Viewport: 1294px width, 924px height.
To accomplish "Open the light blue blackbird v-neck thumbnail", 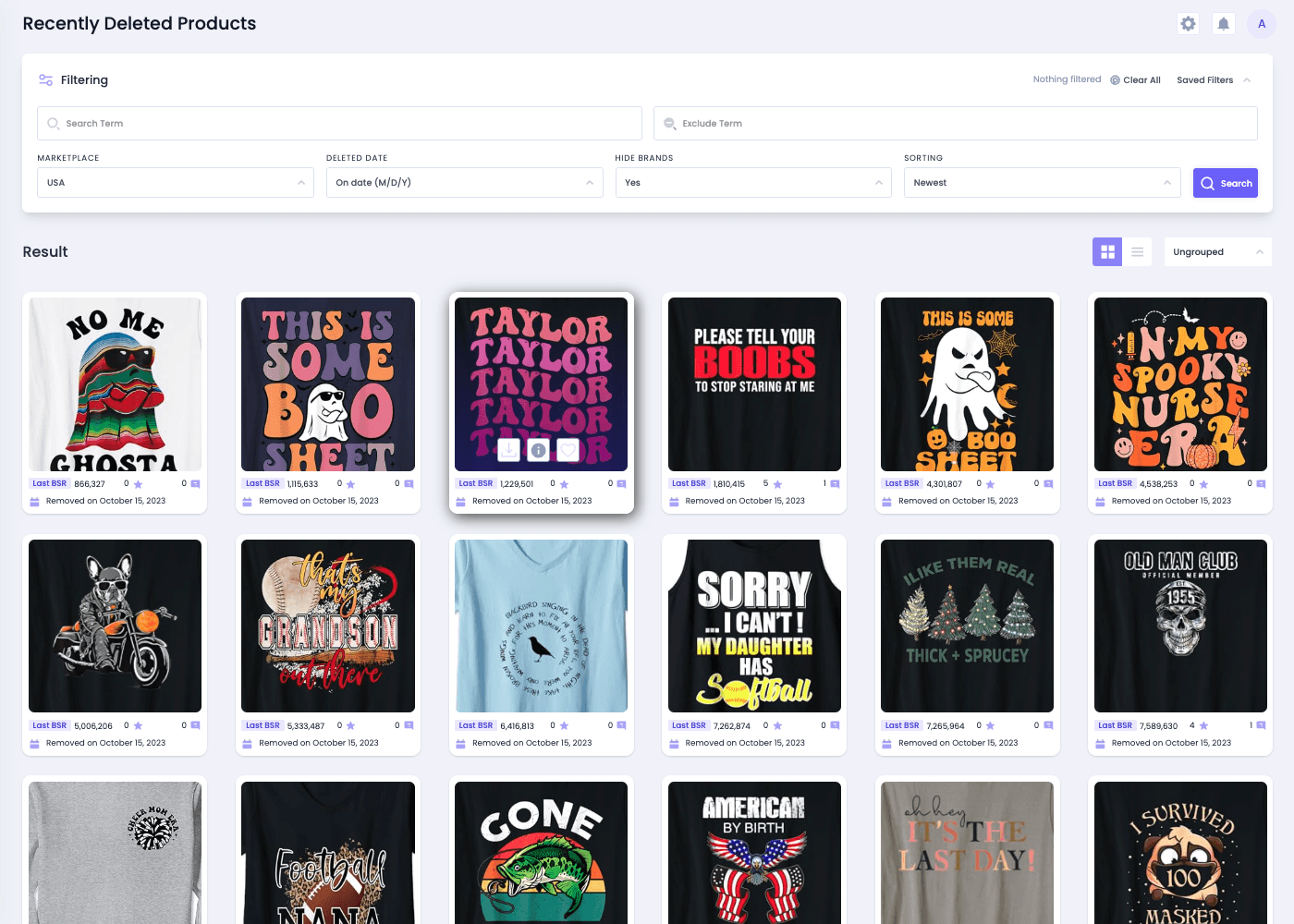I will pyautogui.click(x=541, y=626).
